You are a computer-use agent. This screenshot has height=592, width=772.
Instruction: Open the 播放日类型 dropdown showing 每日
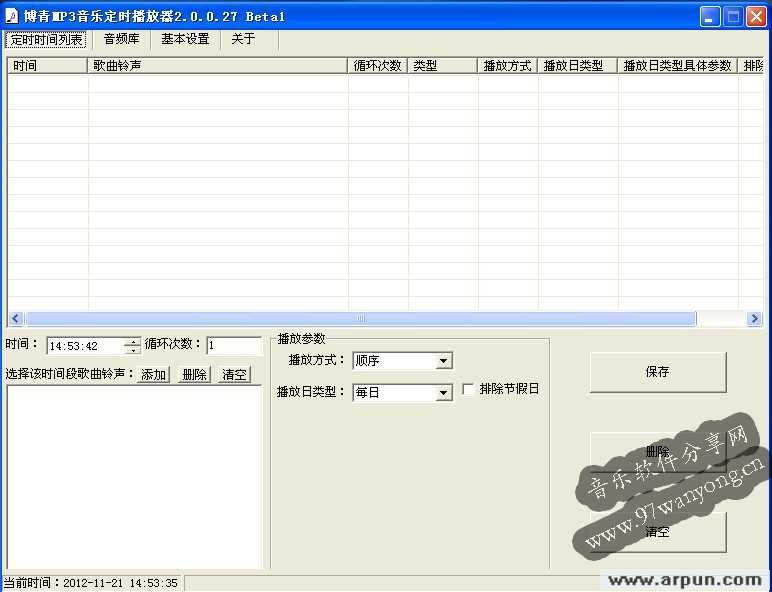(x=403, y=393)
